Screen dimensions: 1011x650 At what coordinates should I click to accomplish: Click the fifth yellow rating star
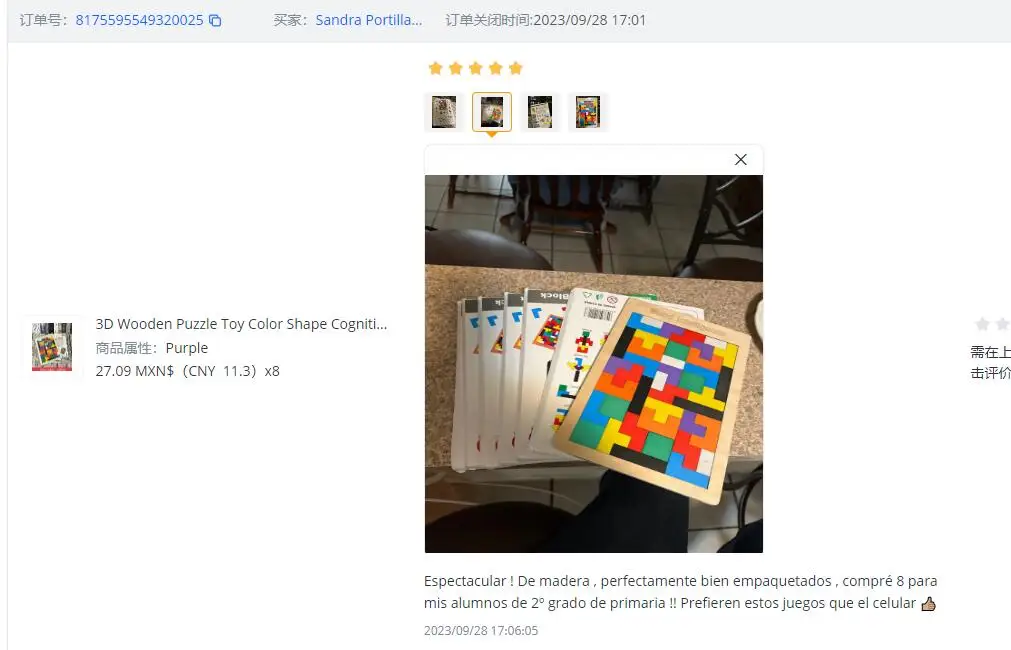(516, 68)
